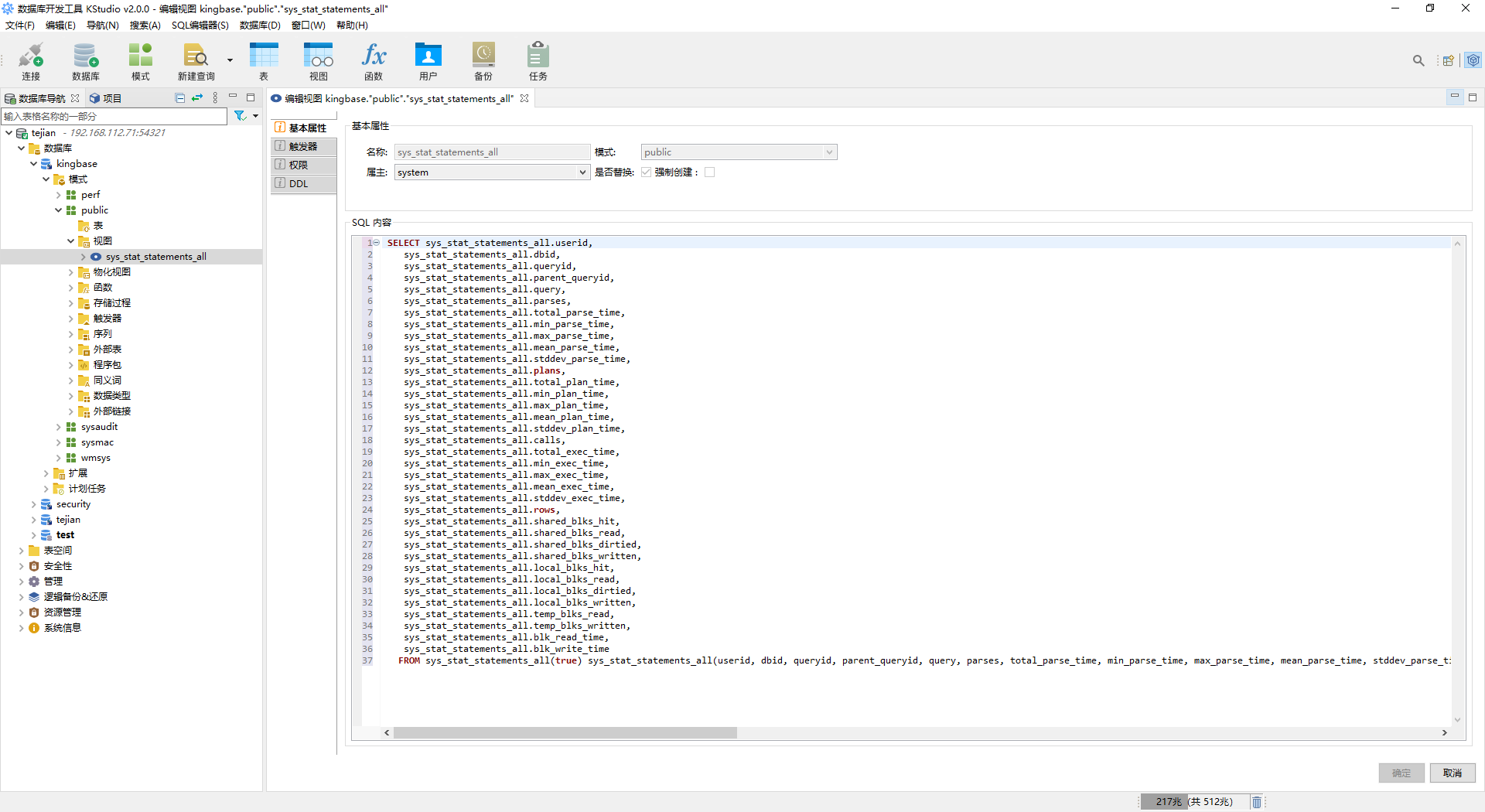Click the trash can icon in status bar
1485x812 pixels.
click(1257, 802)
